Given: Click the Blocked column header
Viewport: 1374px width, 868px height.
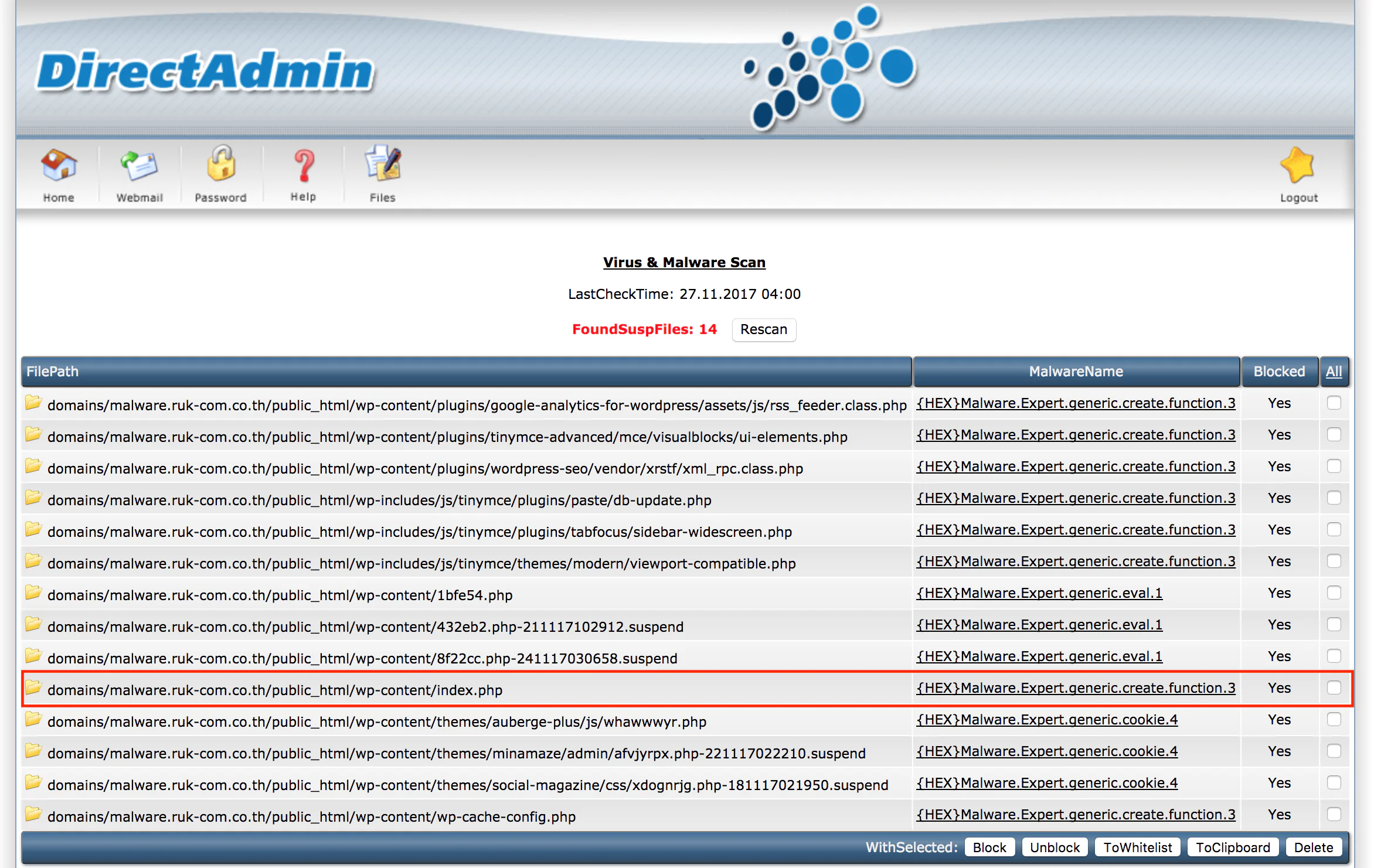Looking at the screenshot, I should (x=1280, y=372).
